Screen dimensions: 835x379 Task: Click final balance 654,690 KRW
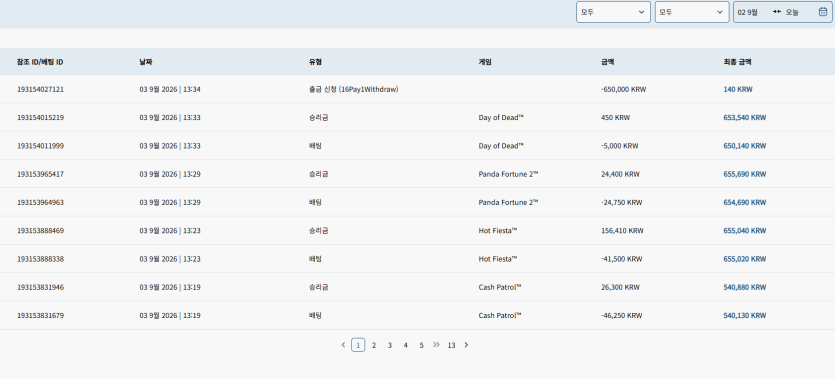click(x=744, y=202)
